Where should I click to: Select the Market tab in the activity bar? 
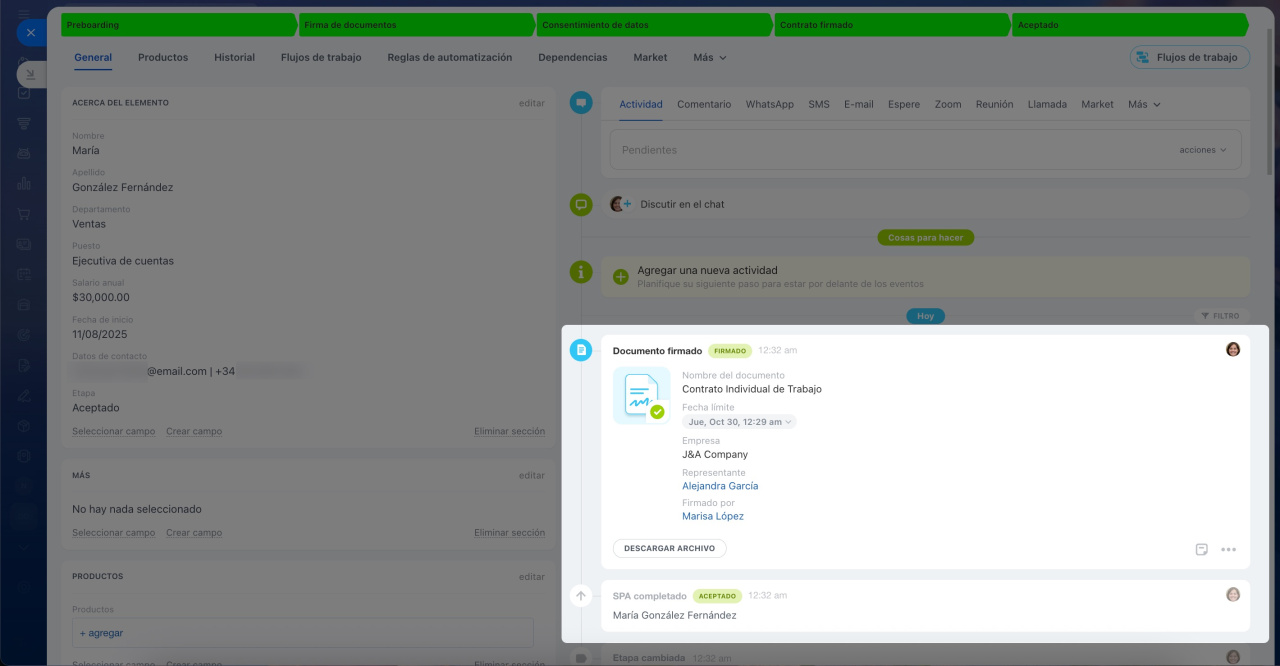pyautogui.click(x=1097, y=104)
